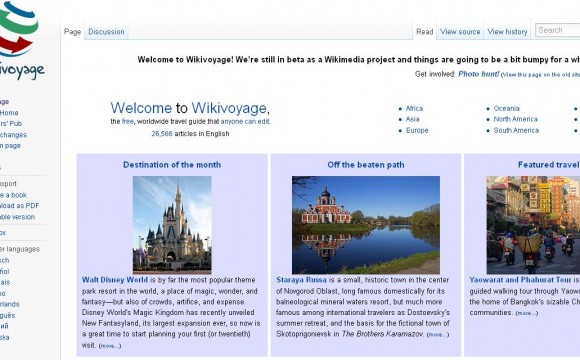Switch to the Português language version

7,315
